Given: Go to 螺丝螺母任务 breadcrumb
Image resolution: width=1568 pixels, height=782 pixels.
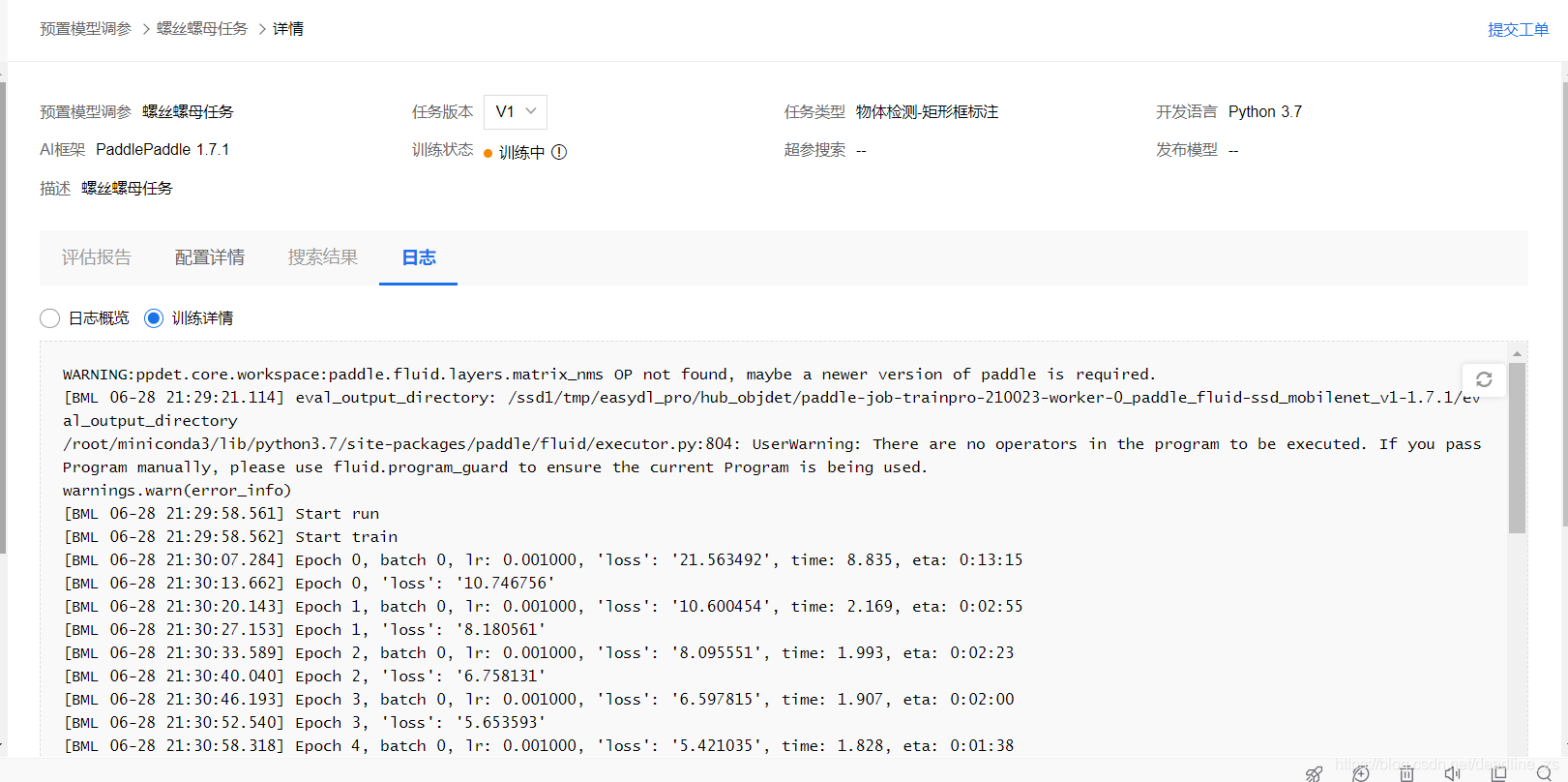Looking at the screenshot, I should click(x=202, y=29).
